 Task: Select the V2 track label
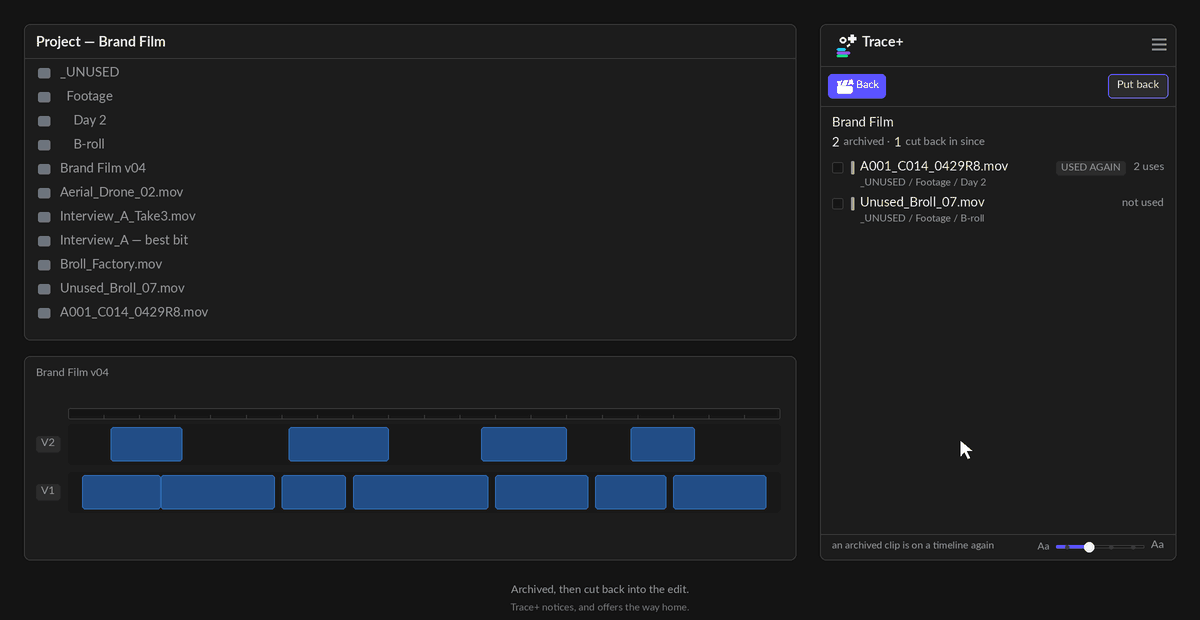pyautogui.click(x=48, y=443)
